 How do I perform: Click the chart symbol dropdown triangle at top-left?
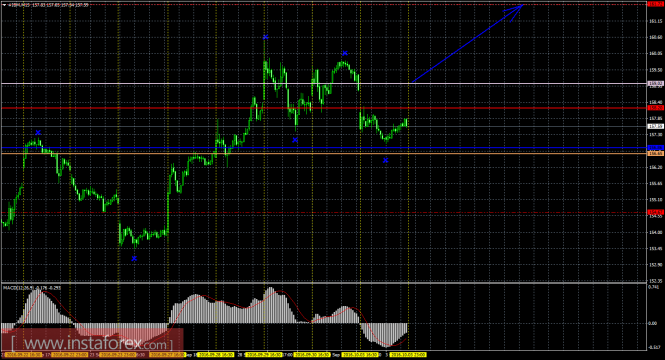4,5
